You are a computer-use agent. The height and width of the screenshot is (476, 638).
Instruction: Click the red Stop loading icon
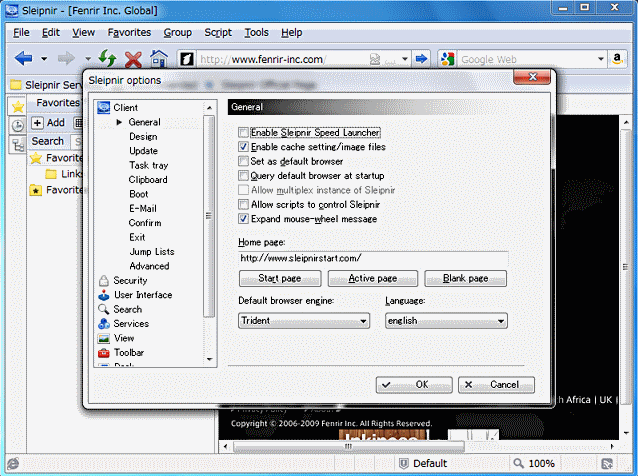[x=132, y=59]
